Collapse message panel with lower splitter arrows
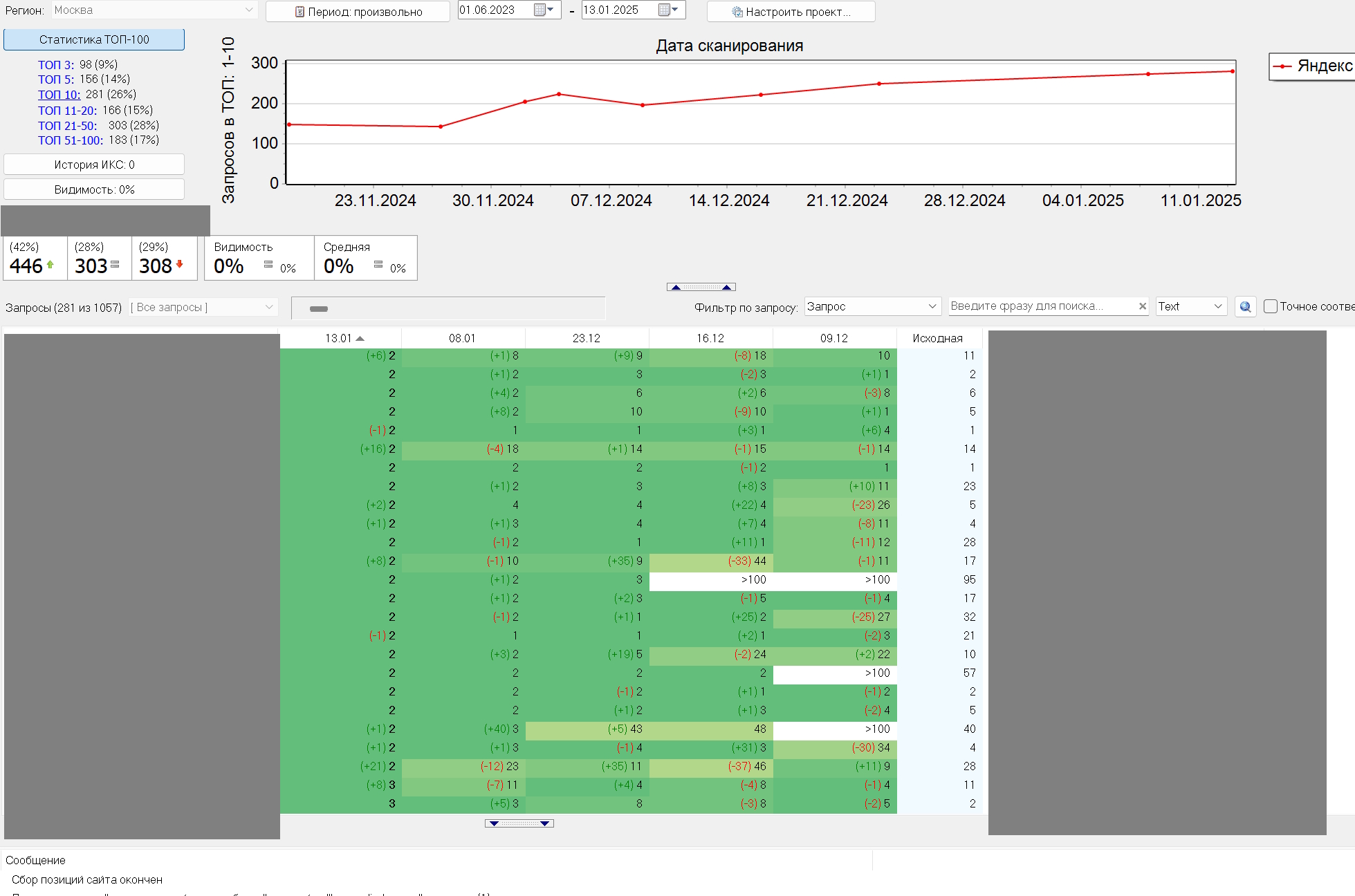1355x896 pixels. [519, 823]
